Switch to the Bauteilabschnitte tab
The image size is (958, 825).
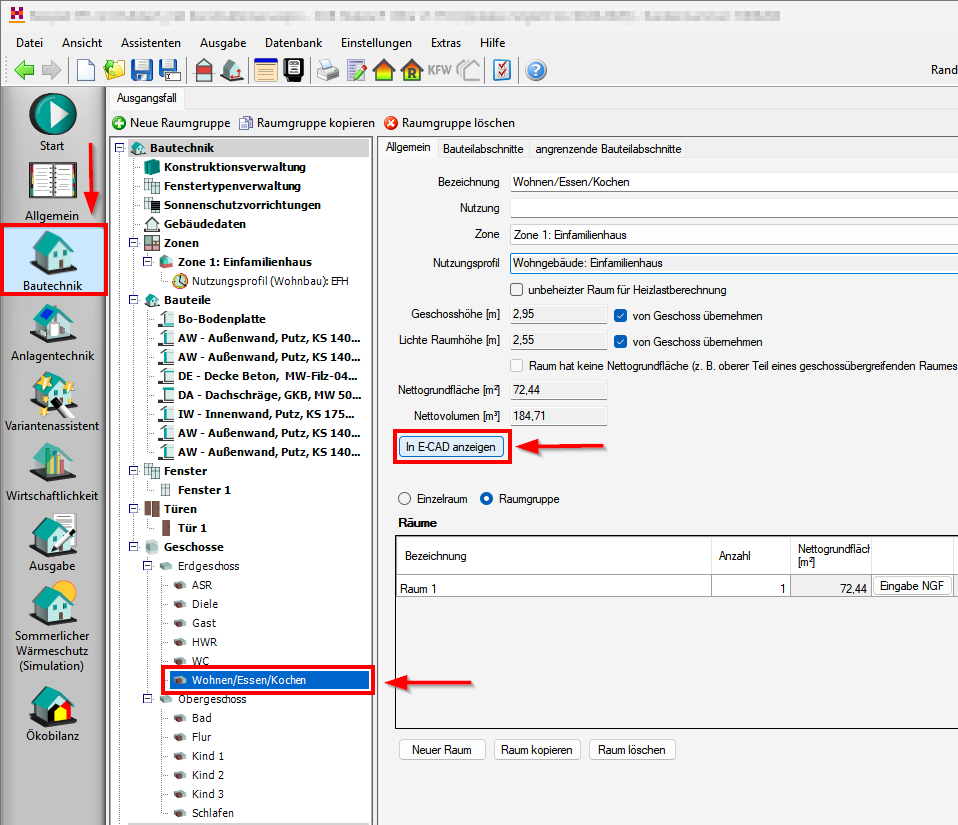[483, 148]
